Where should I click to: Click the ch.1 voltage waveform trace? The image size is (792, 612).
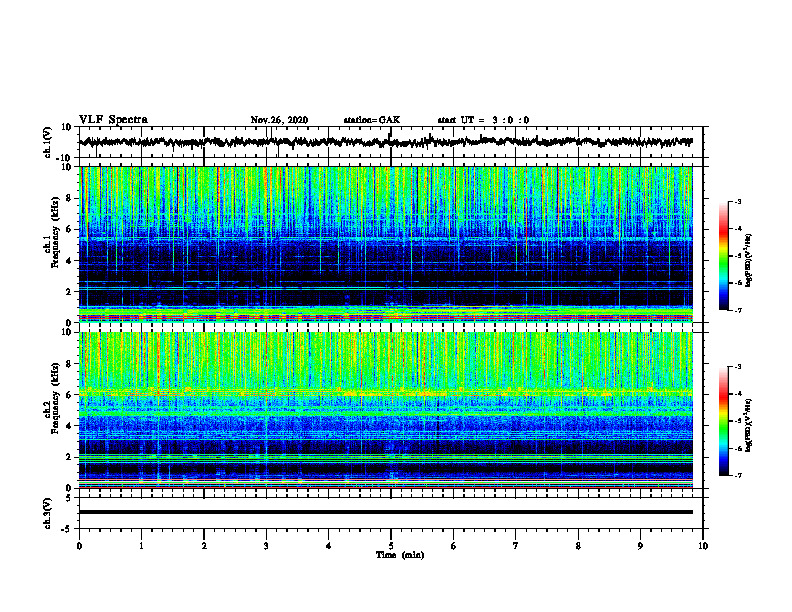(x=386, y=142)
